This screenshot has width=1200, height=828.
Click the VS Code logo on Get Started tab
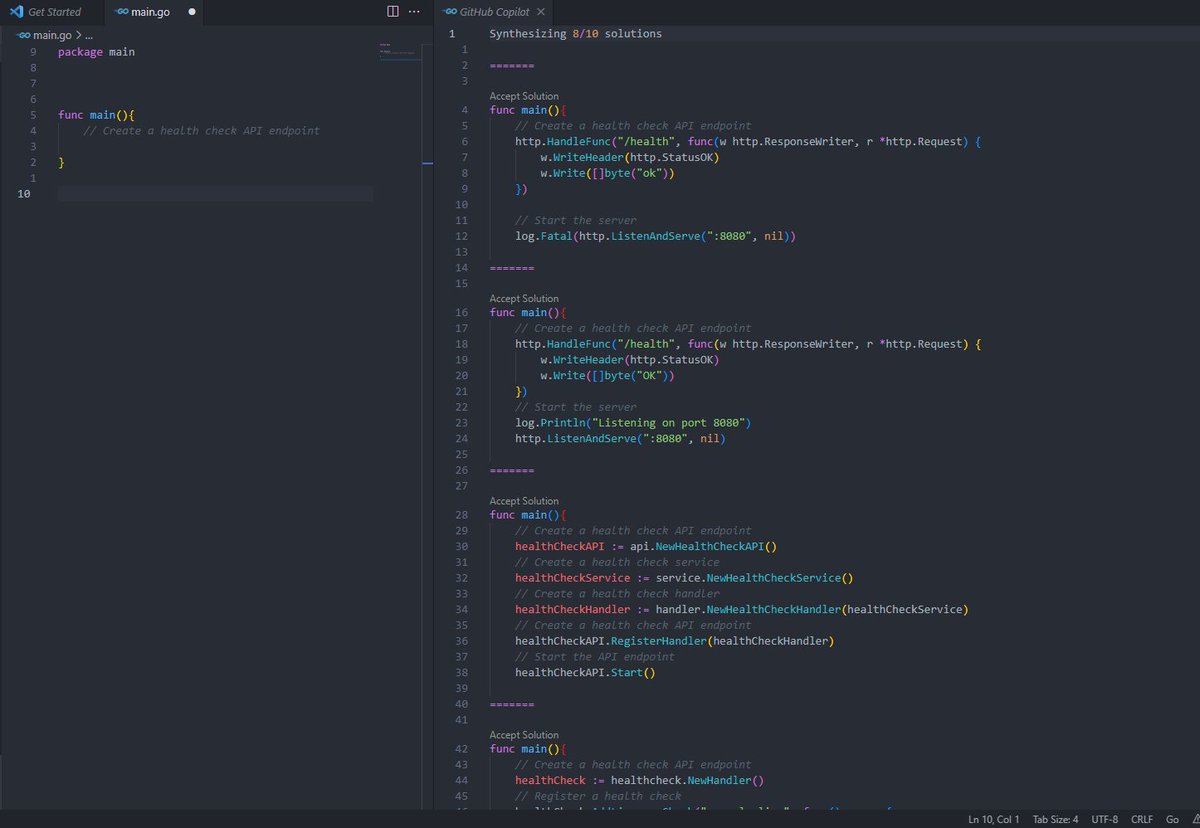(16, 12)
